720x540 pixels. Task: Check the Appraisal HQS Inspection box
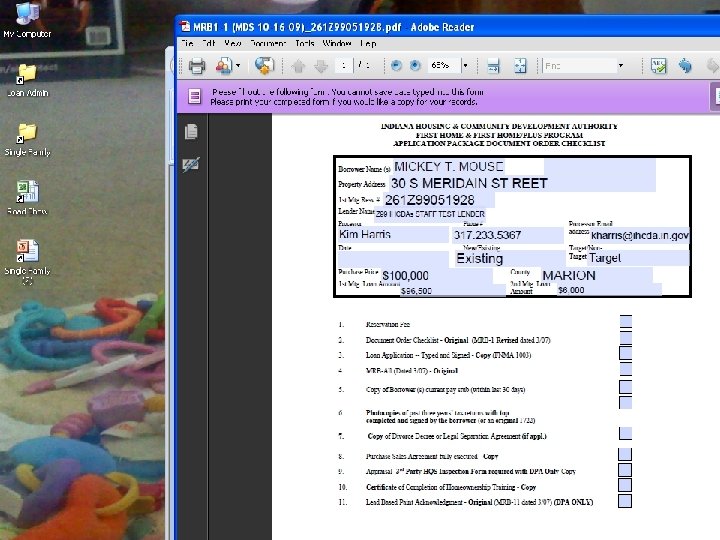click(625, 470)
